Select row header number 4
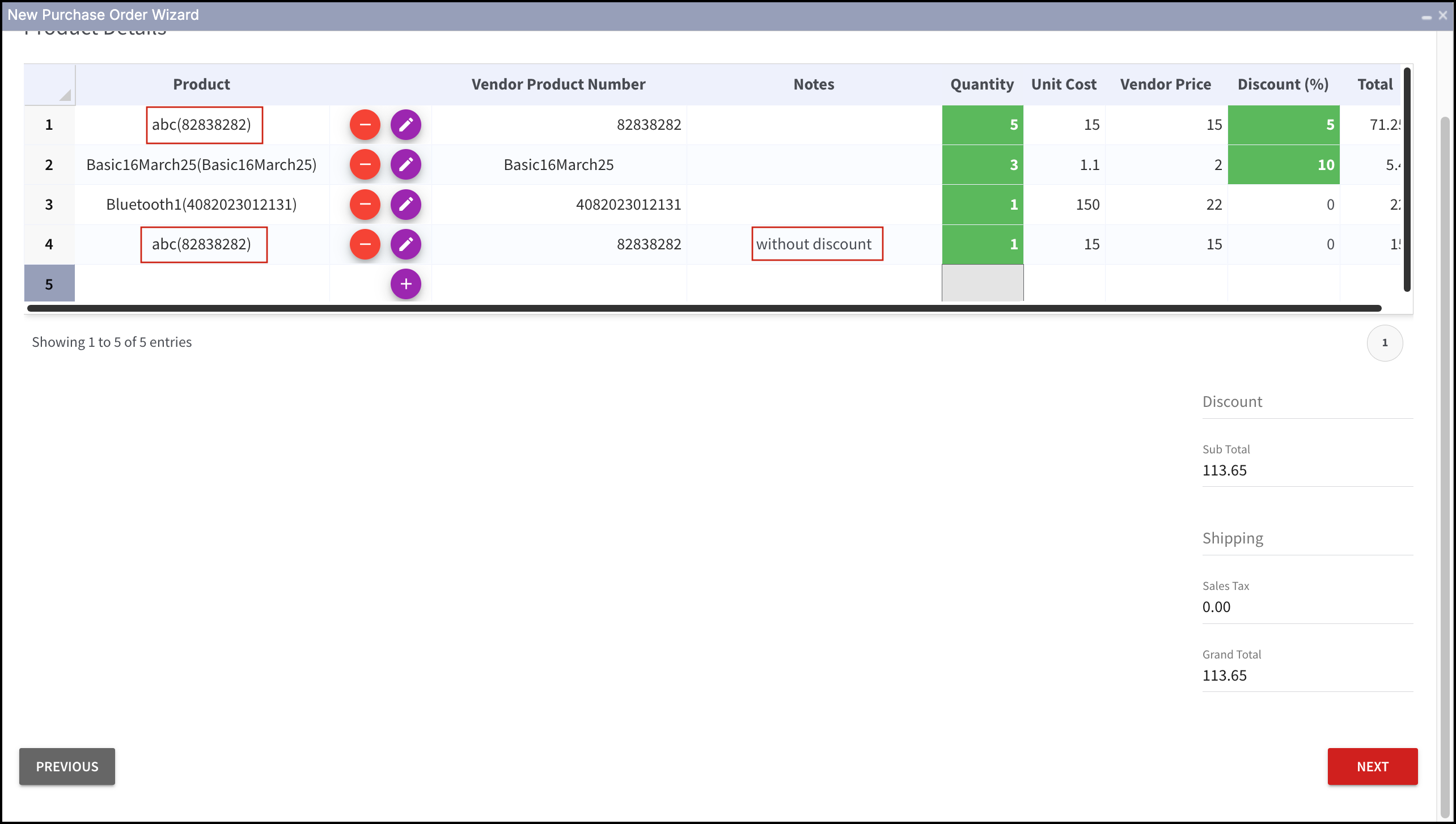 click(49, 244)
